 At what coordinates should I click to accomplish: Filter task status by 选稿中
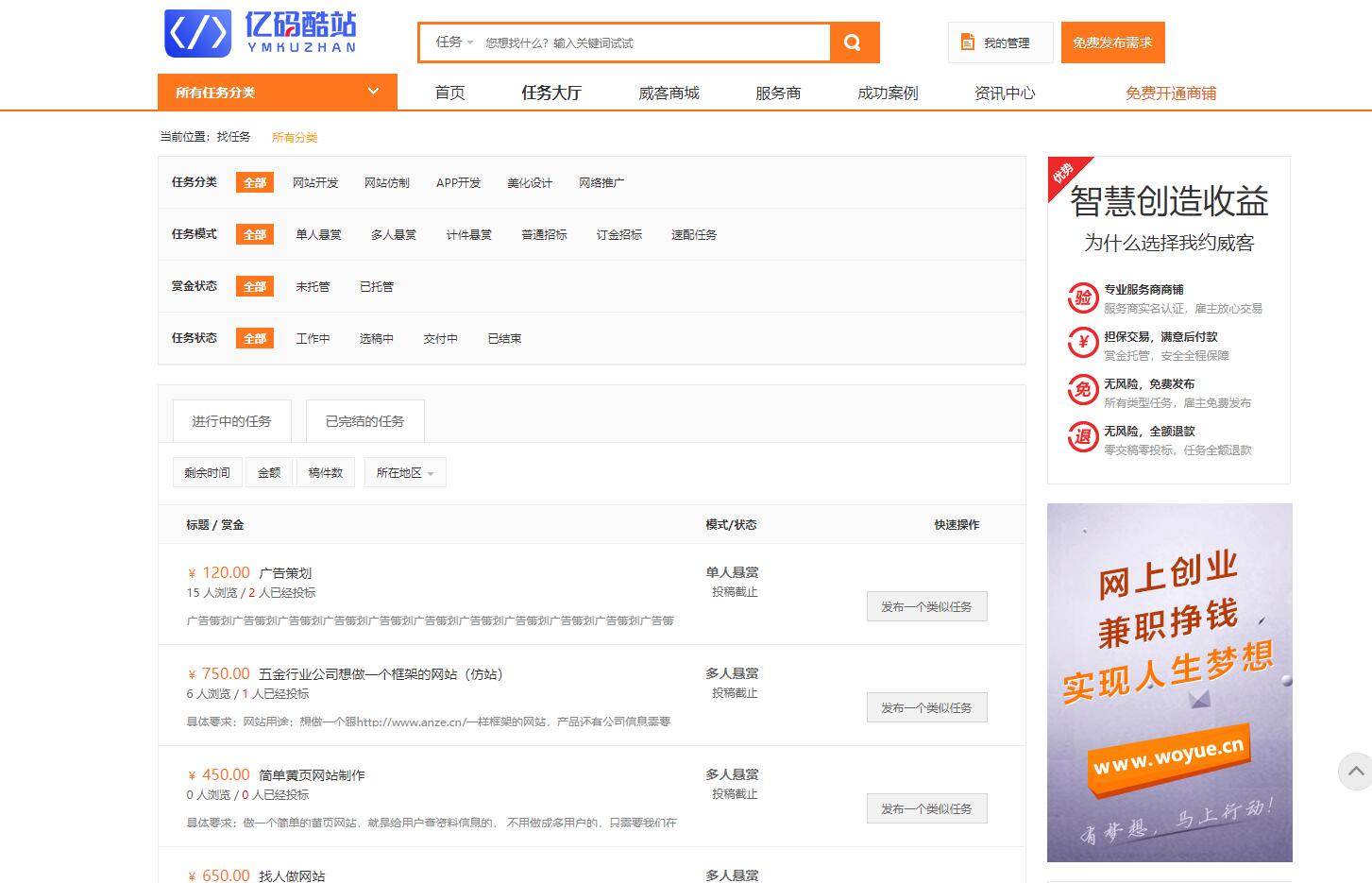coord(376,338)
